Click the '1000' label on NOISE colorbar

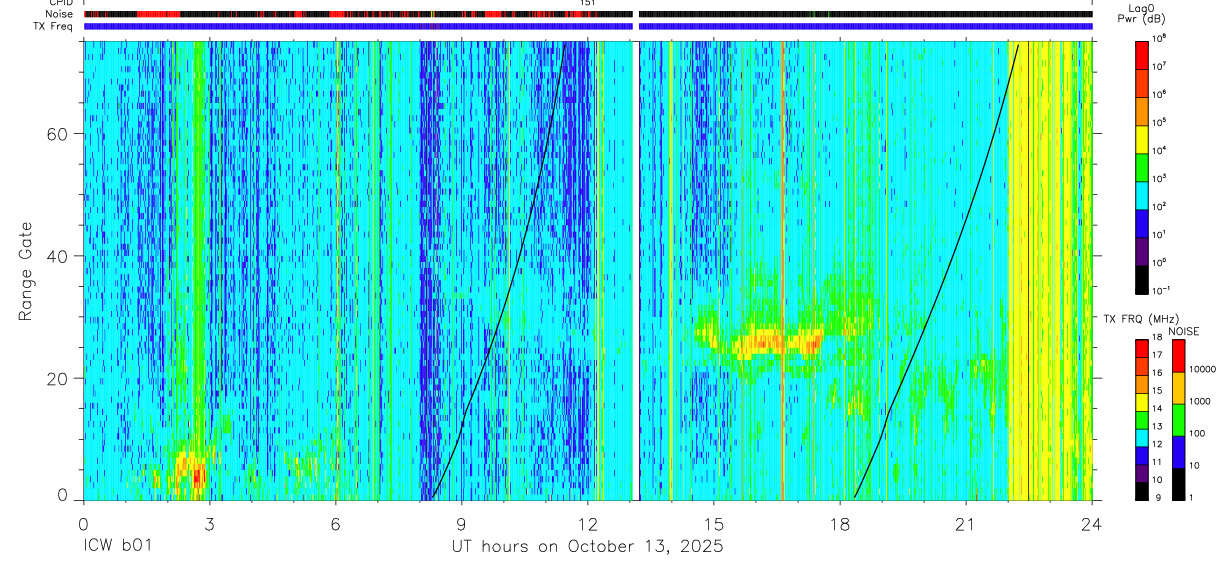click(1201, 402)
